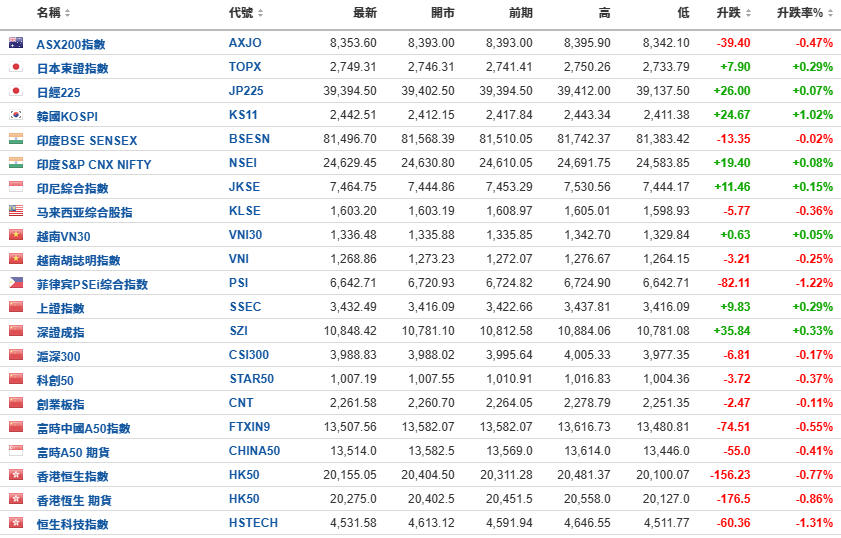Click the Philippines flag beside 菲律宾PSEi综合指数
Image resolution: width=841 pixels, height=538 pixels.
click(x=15, y=283)
